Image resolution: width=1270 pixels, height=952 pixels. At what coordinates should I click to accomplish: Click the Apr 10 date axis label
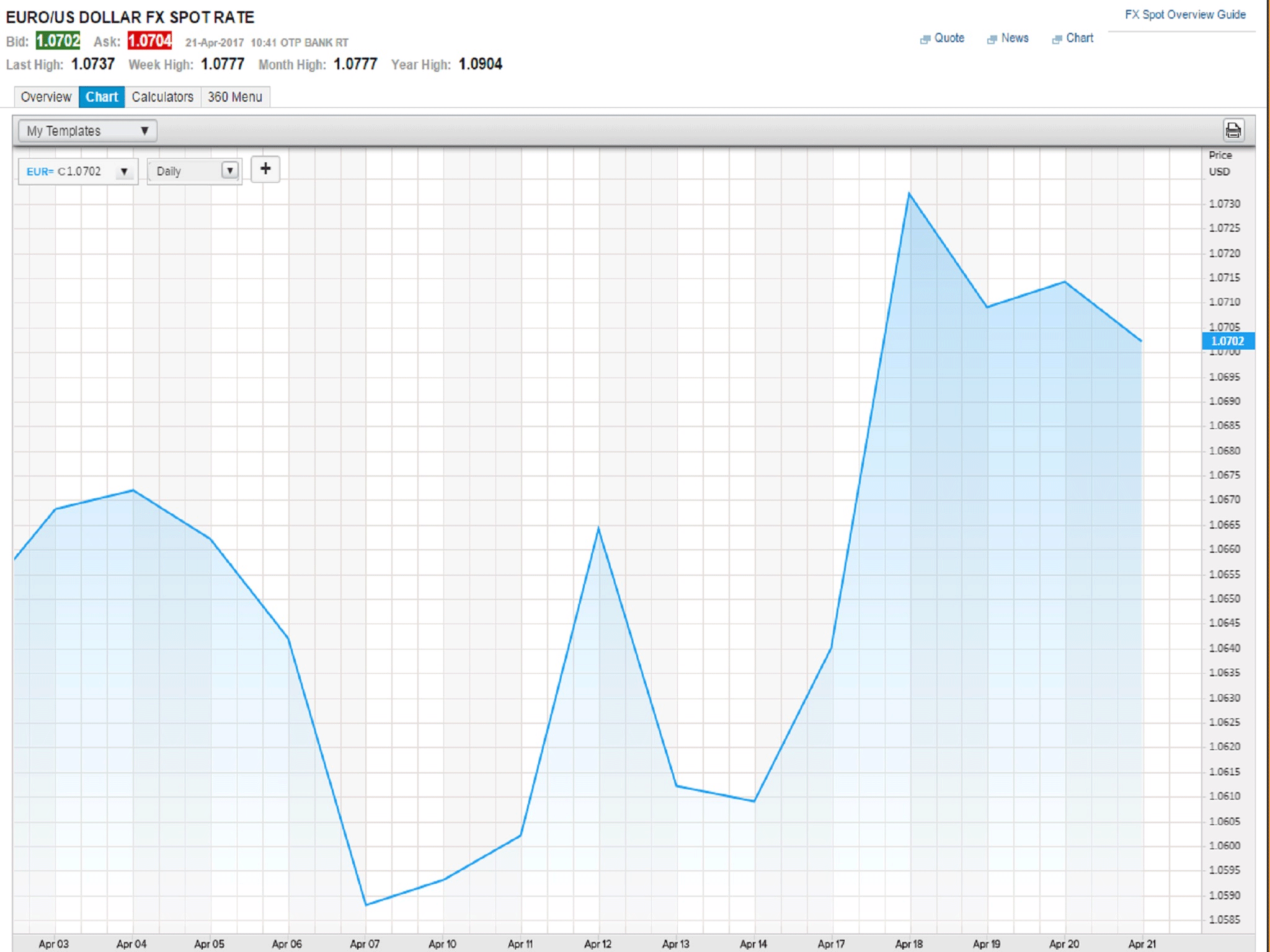pyautogui.click(x=442, y=943)
